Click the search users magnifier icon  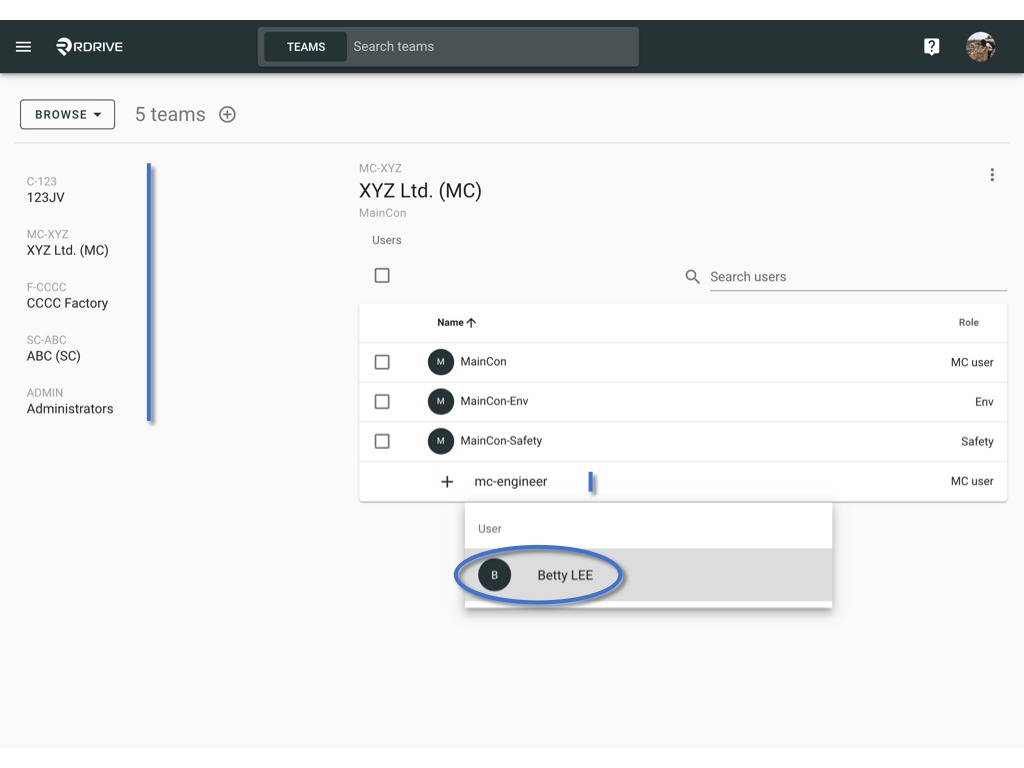coord(692,277)
